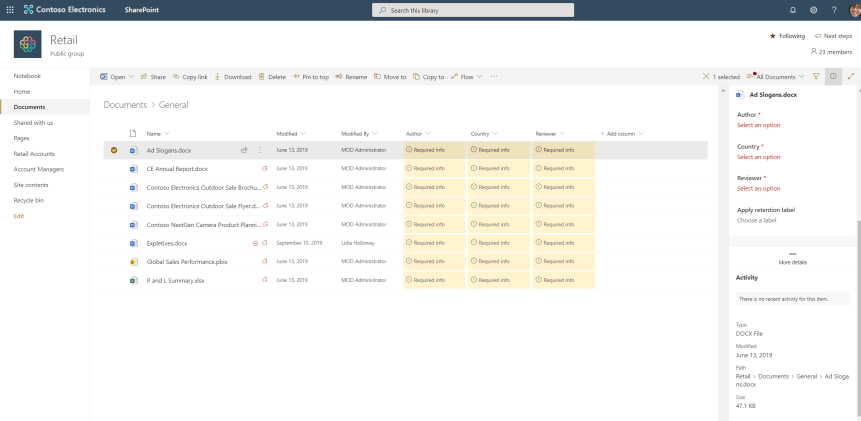
Task: Open the All Documents view dropdown
Action: click(x=777, y=76)
